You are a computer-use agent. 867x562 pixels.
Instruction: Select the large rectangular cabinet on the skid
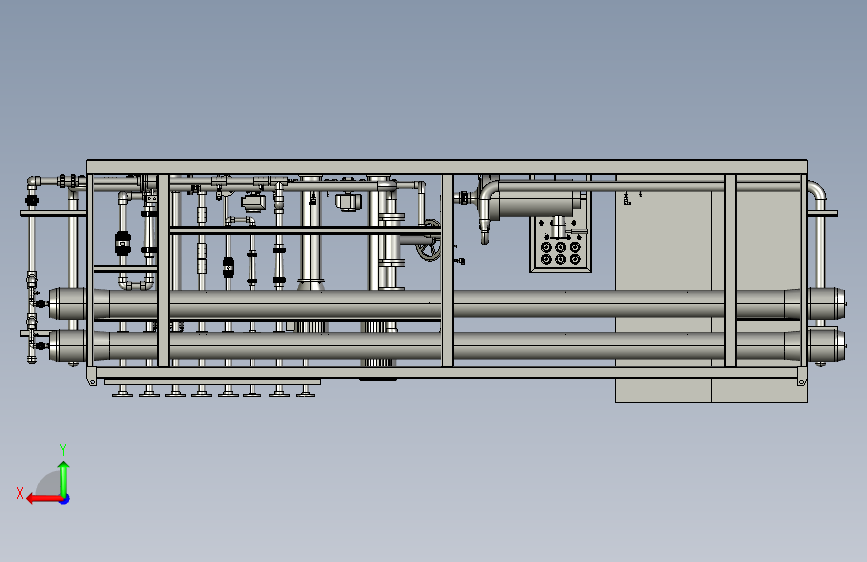(711, 288)
